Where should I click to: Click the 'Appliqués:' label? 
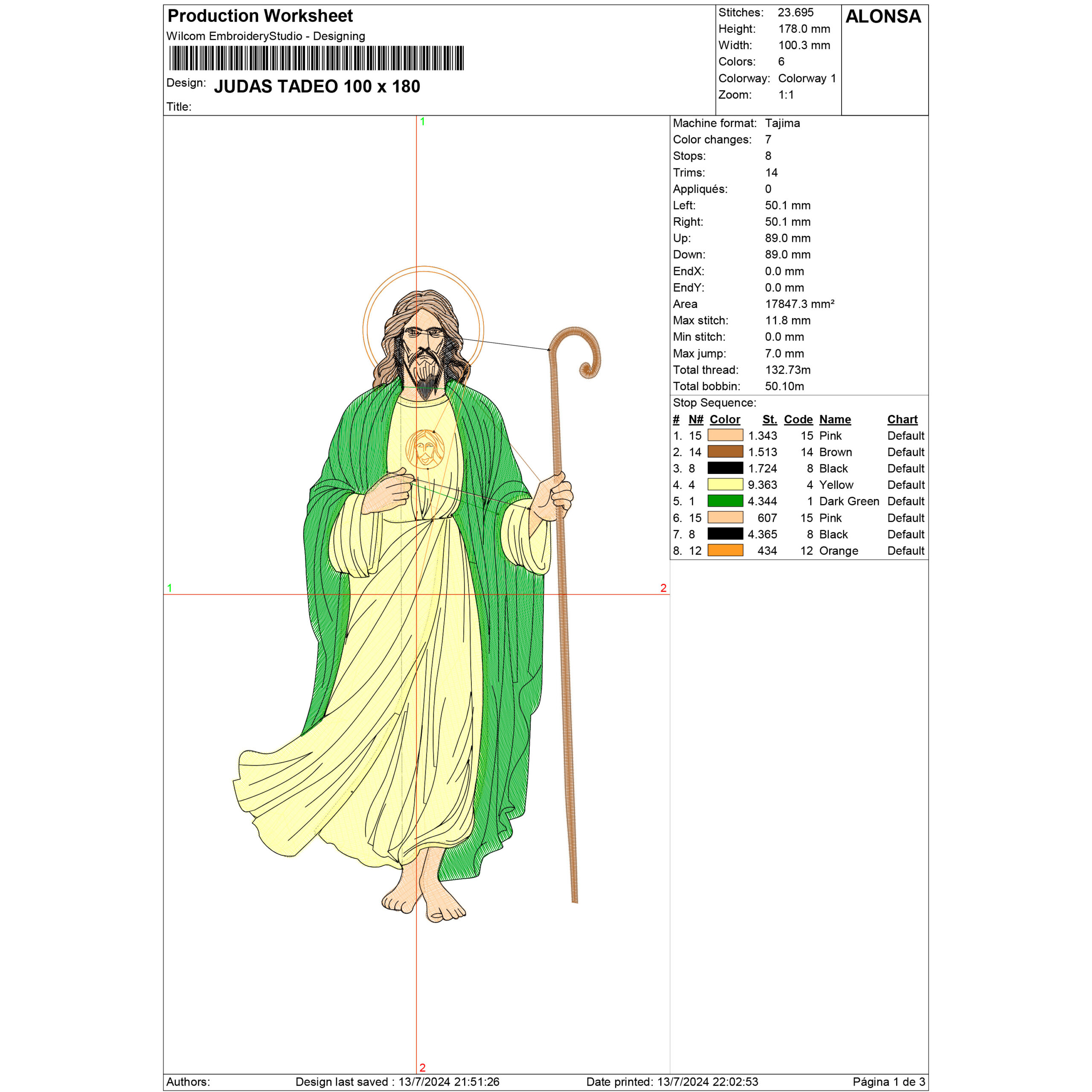tap(700, 189)
